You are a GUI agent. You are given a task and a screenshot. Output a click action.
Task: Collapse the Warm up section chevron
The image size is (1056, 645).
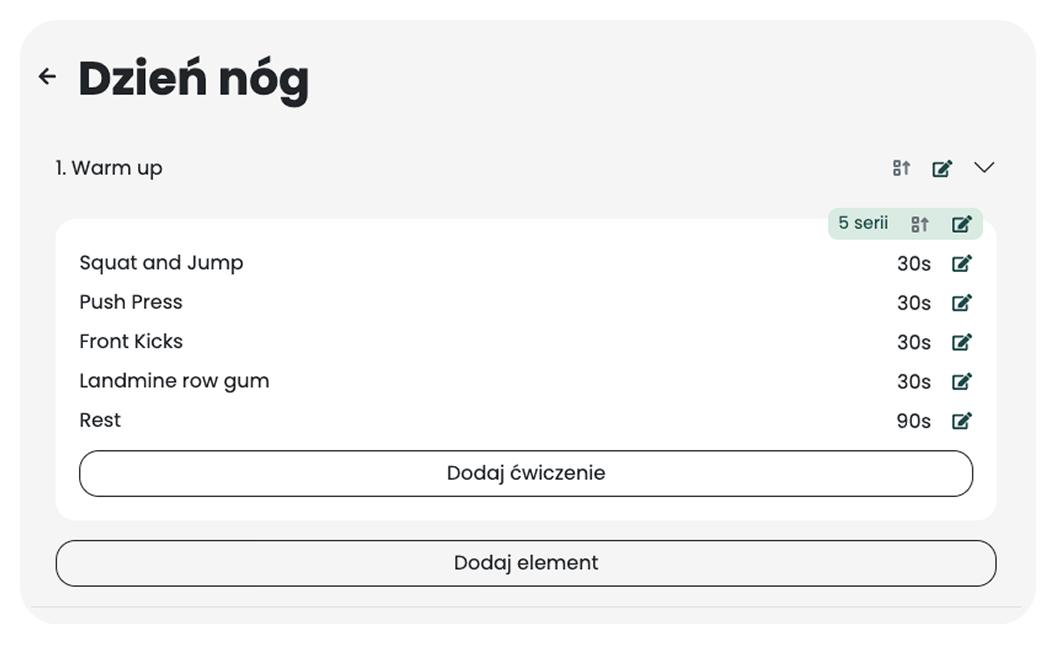point(984,168)
